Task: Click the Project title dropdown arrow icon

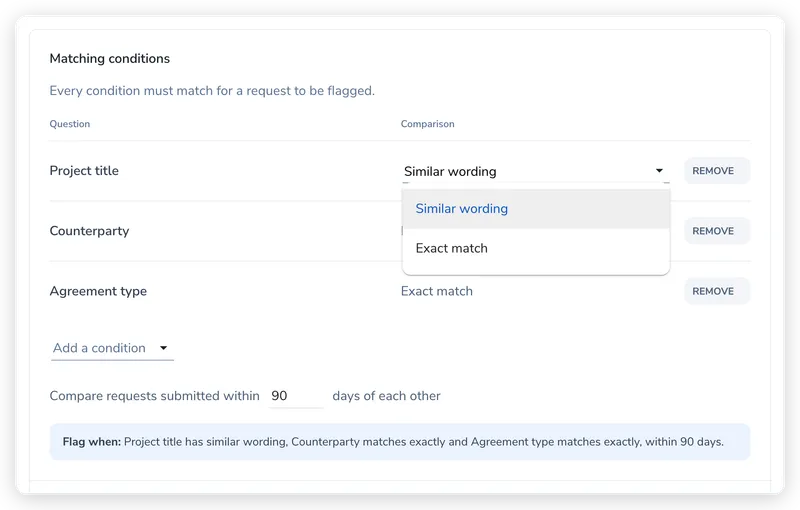Action: [x=659, y=171]
